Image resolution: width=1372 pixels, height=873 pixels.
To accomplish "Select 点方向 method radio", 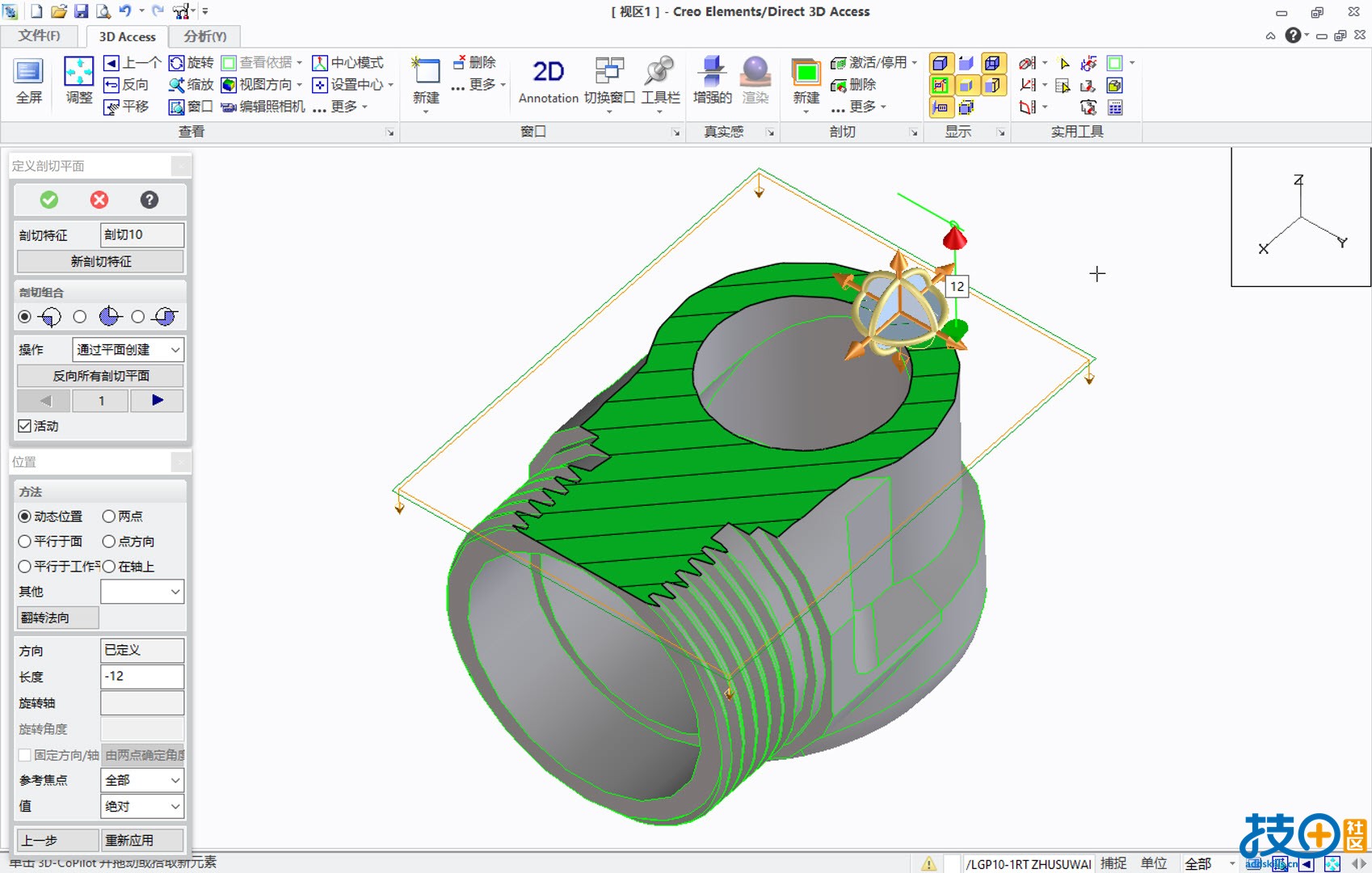I will [109, 541].
